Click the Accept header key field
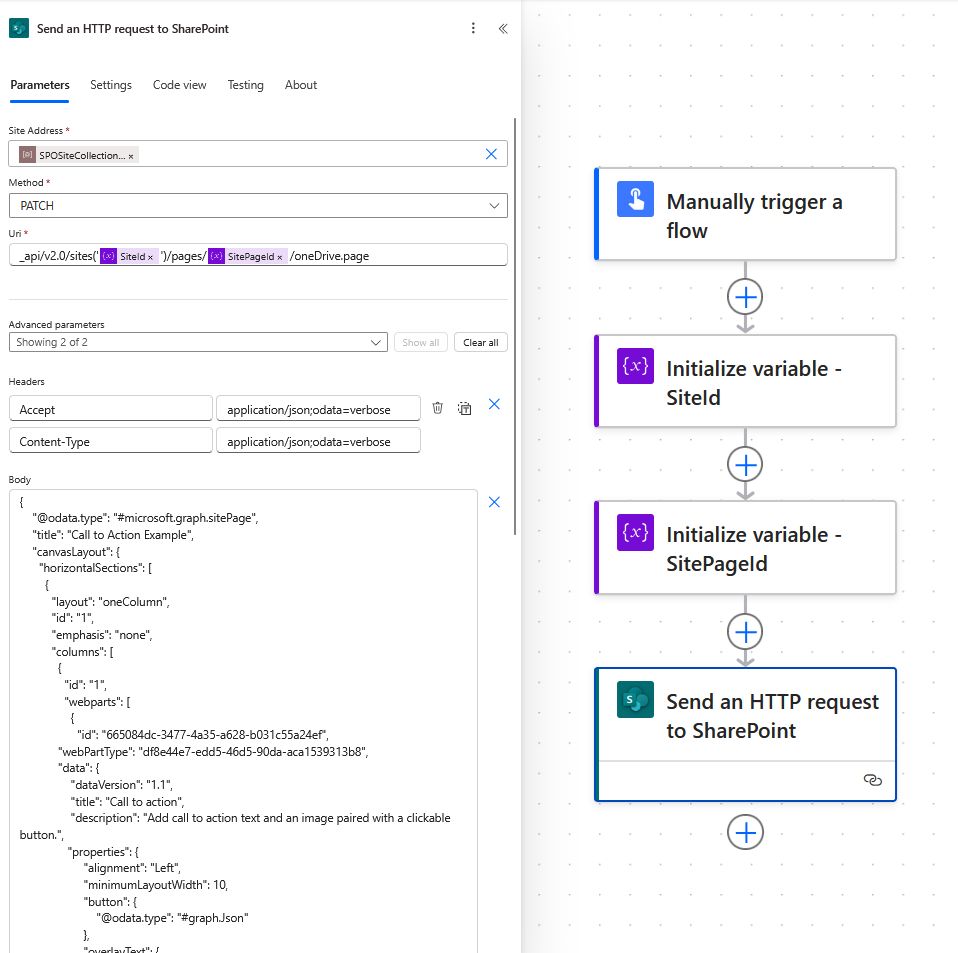The image size is (958, 953). coord(111,409)
